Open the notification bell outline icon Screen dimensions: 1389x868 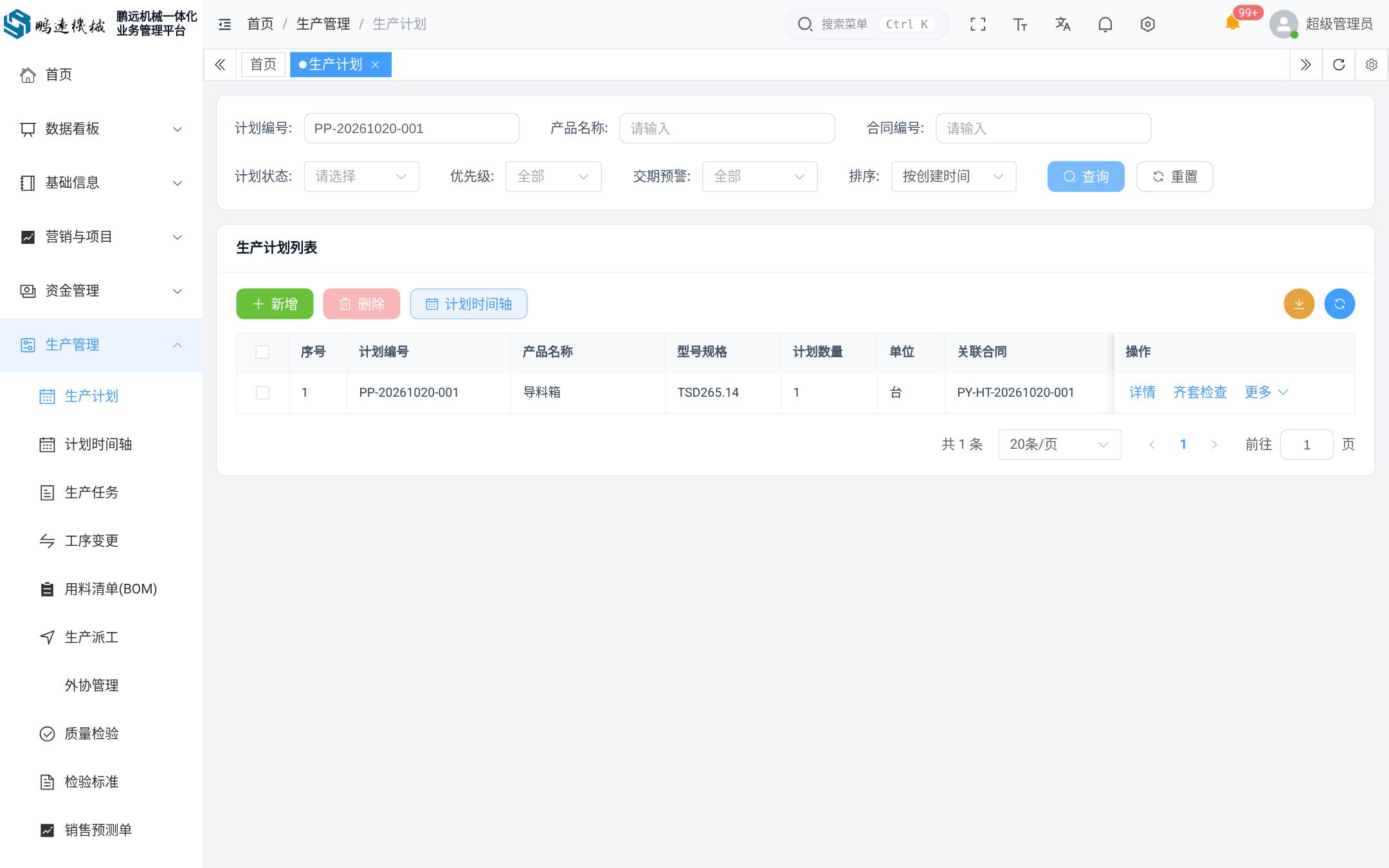[1105, 24]
